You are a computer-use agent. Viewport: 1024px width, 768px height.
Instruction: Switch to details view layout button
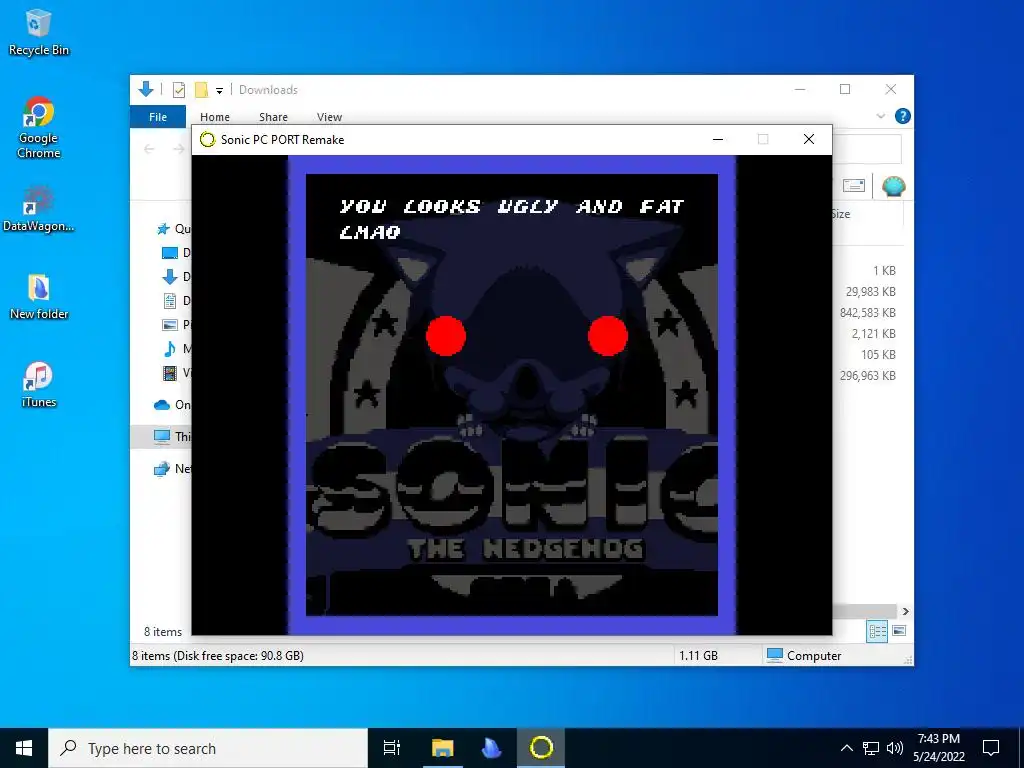[877, 631]
